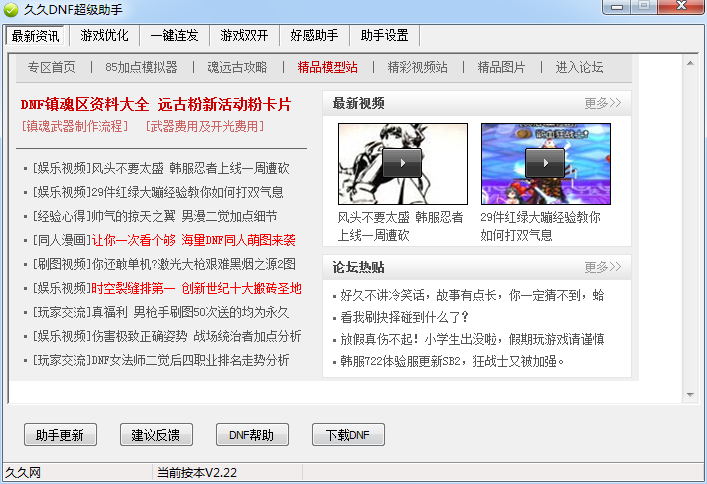Image resolution: width=707 pixels, height=484 pixels.
Task: Open the 助手设置 tab
Action: tap(385, 36)
